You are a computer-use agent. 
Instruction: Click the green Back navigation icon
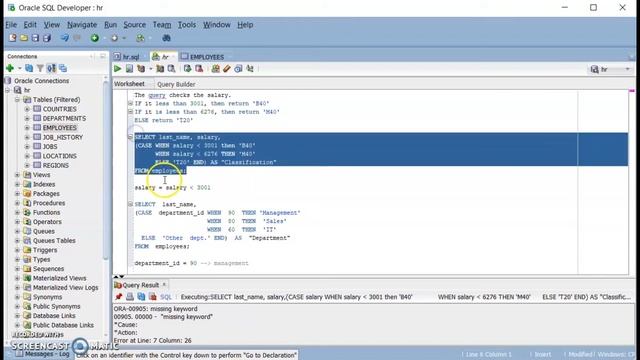click(95, 38)
